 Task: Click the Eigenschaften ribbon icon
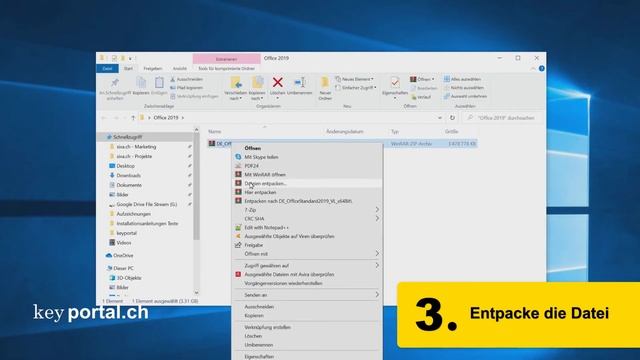tap(395, 83)
